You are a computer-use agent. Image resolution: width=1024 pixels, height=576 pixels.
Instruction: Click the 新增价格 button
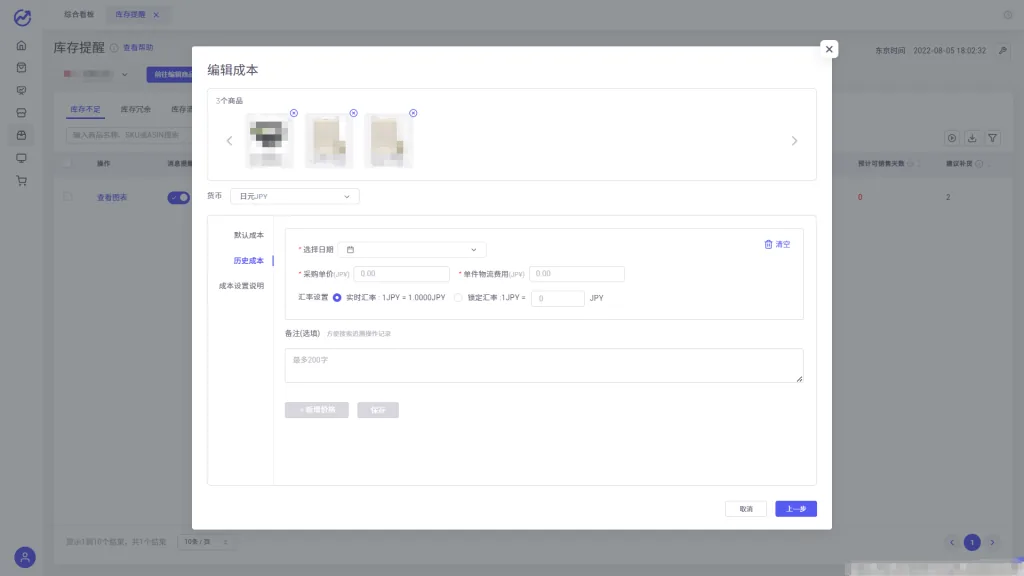(317, 410)
